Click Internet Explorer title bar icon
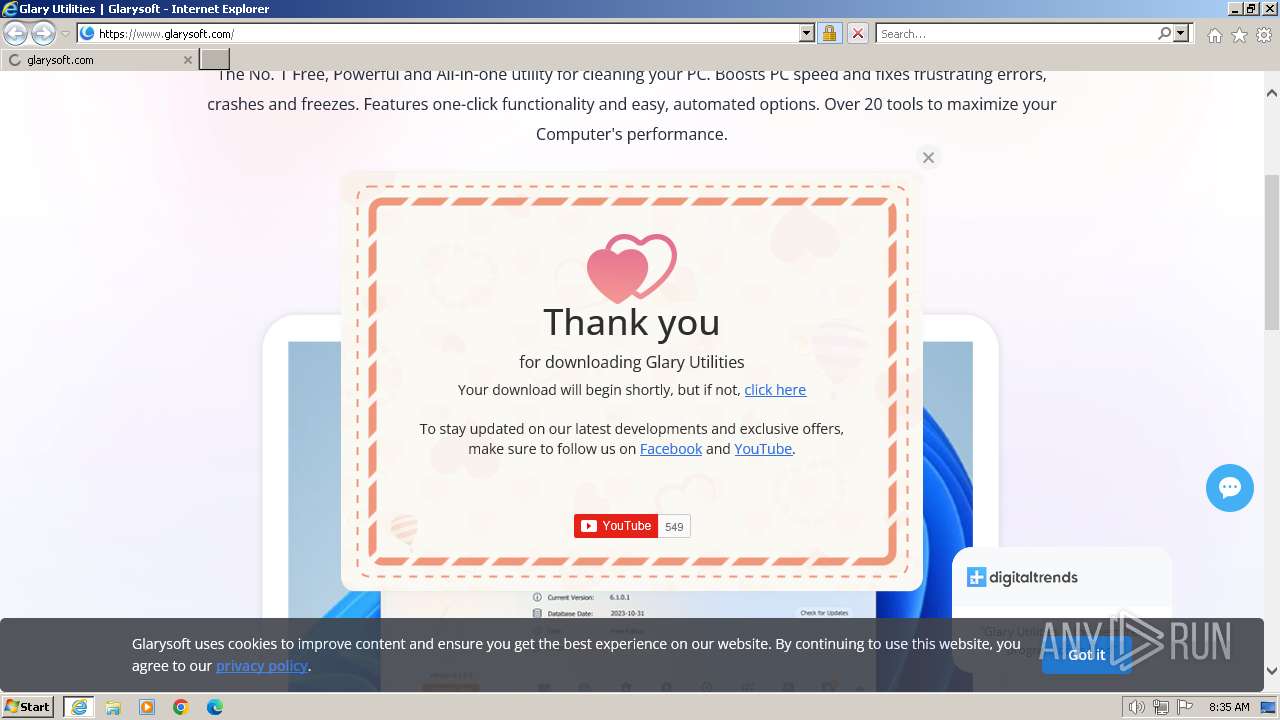This screenshot has height=720, width=1280. tap(9, 9)
